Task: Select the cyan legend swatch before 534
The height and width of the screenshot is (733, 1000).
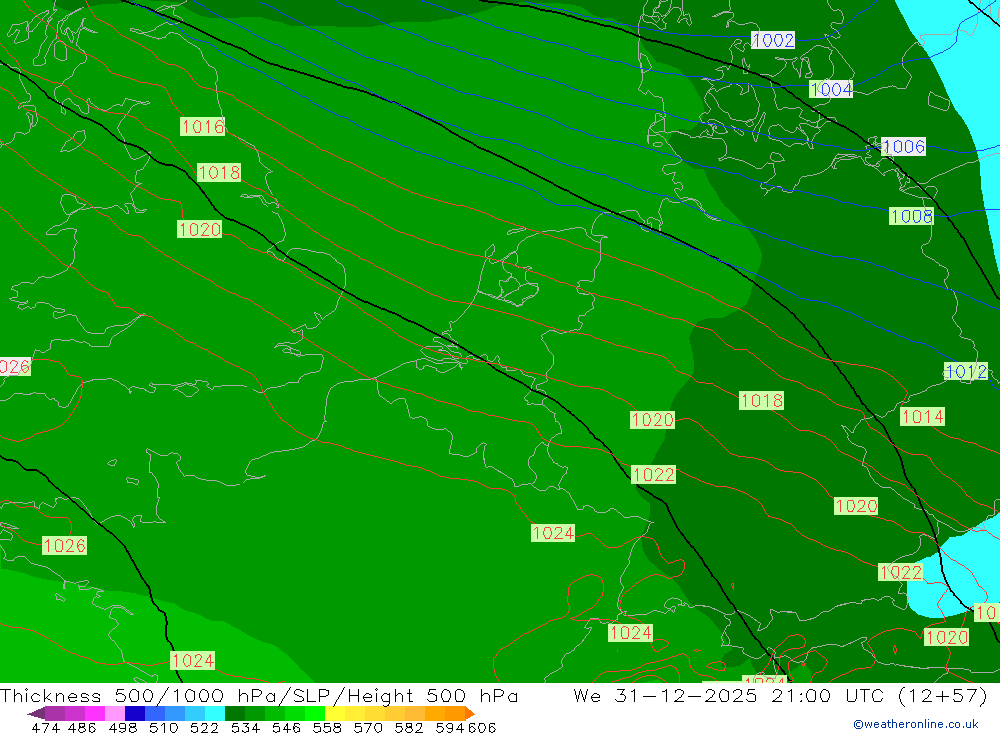Action: point(215,713)
